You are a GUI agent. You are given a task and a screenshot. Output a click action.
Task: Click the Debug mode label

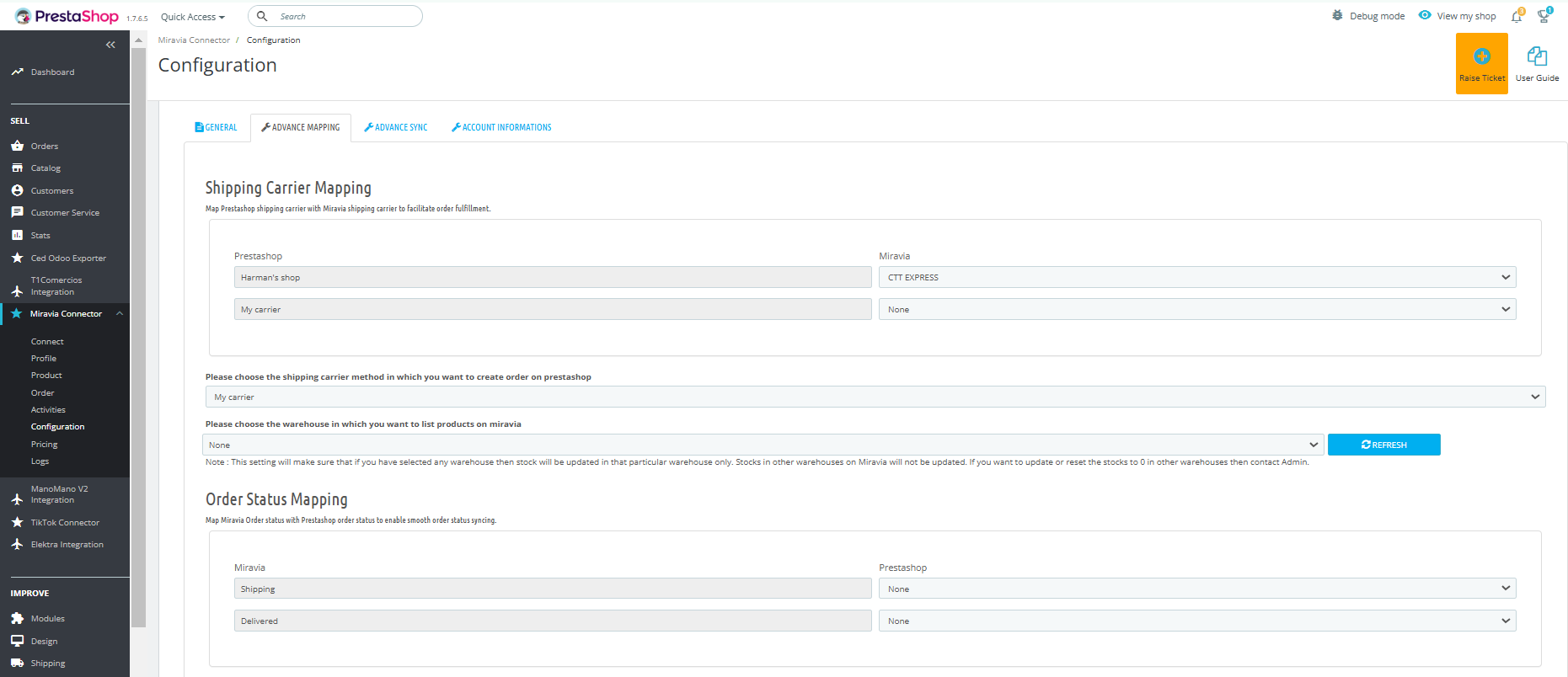click(1378, 16)
